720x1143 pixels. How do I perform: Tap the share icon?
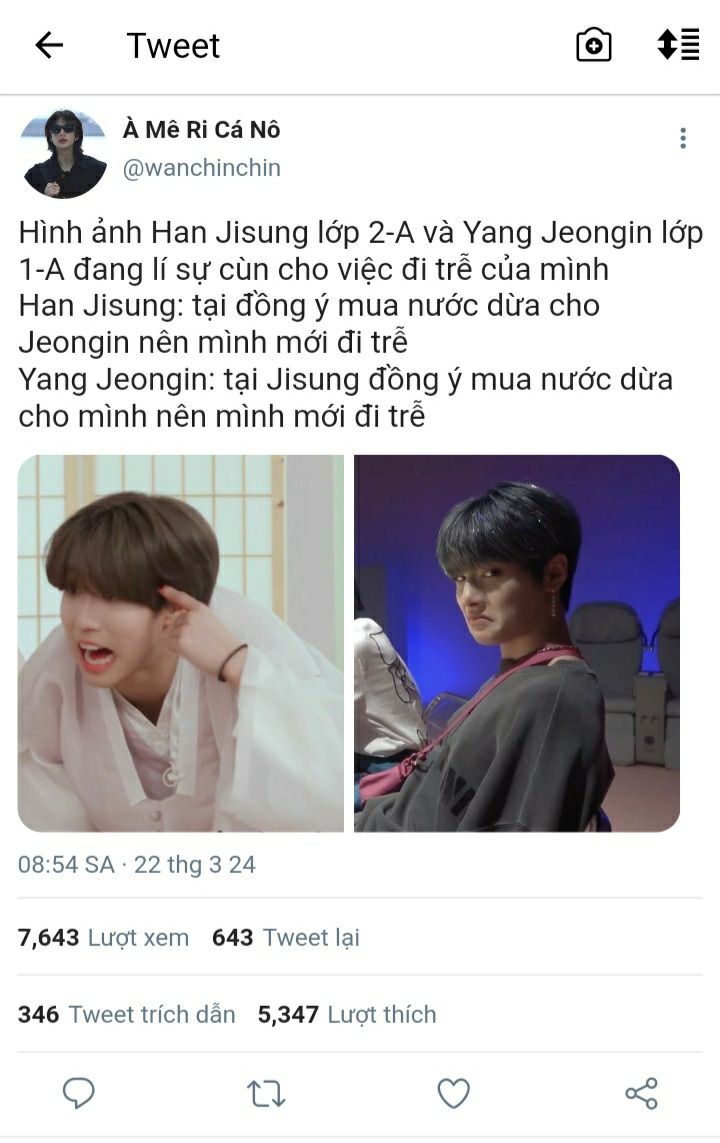[x=641, y=1093]
